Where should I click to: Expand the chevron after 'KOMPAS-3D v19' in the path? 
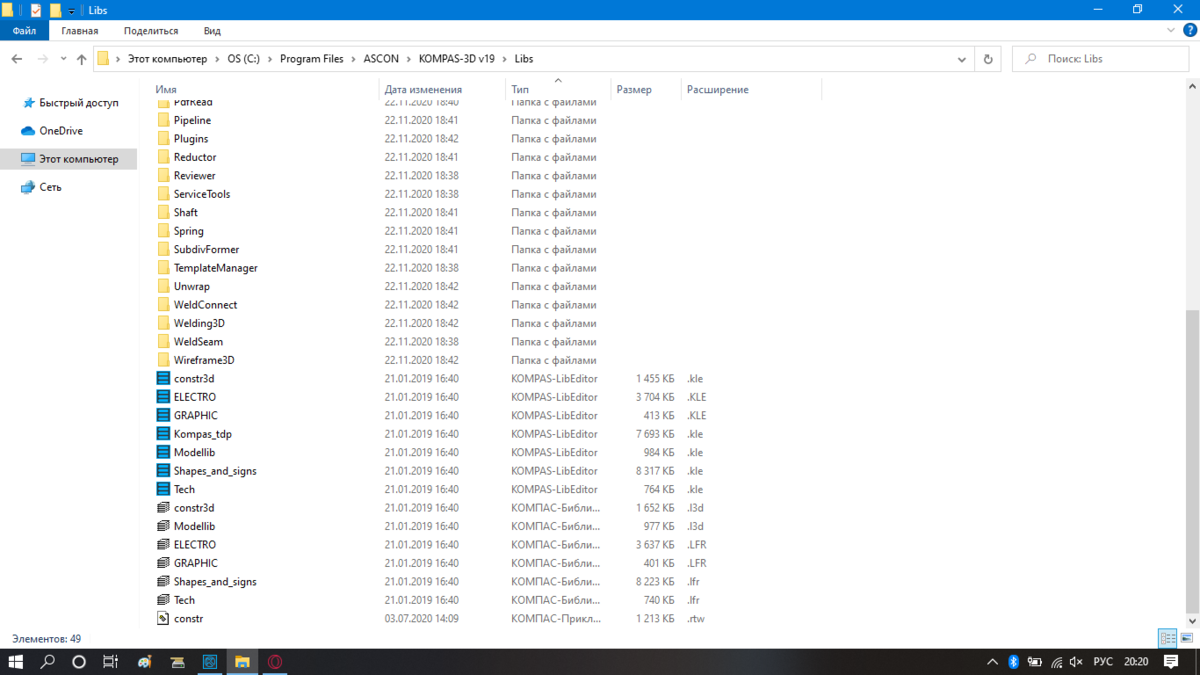coord(505,59)
